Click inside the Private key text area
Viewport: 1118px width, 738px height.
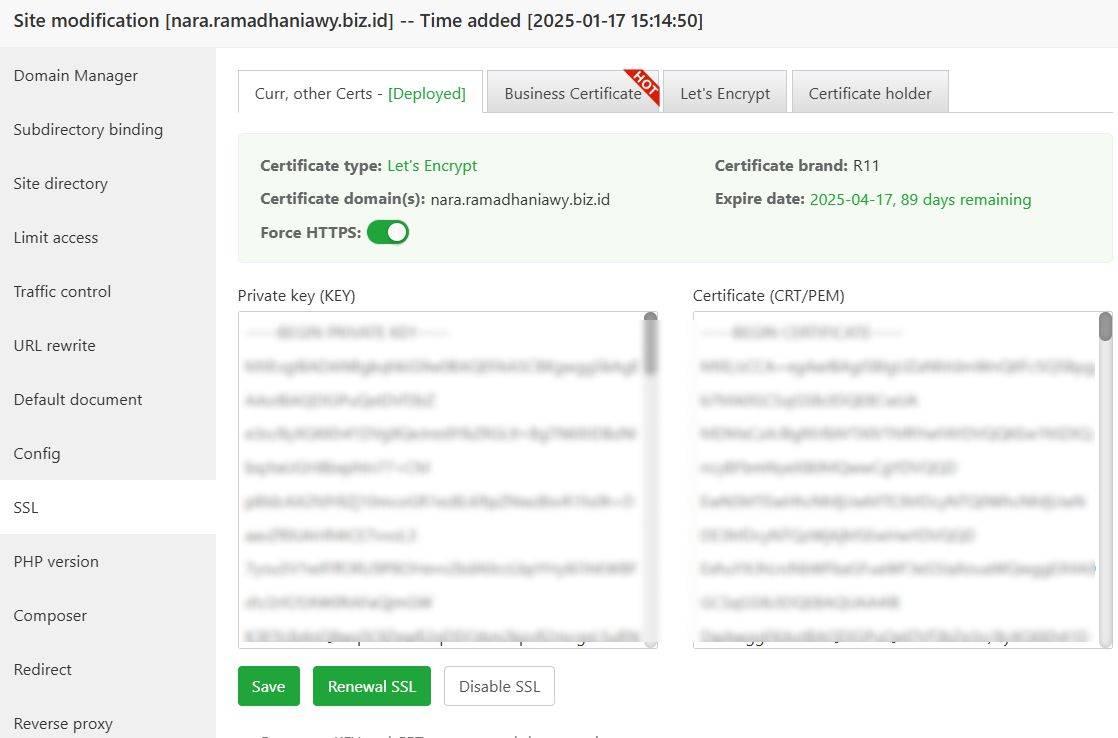pos(440,480)
